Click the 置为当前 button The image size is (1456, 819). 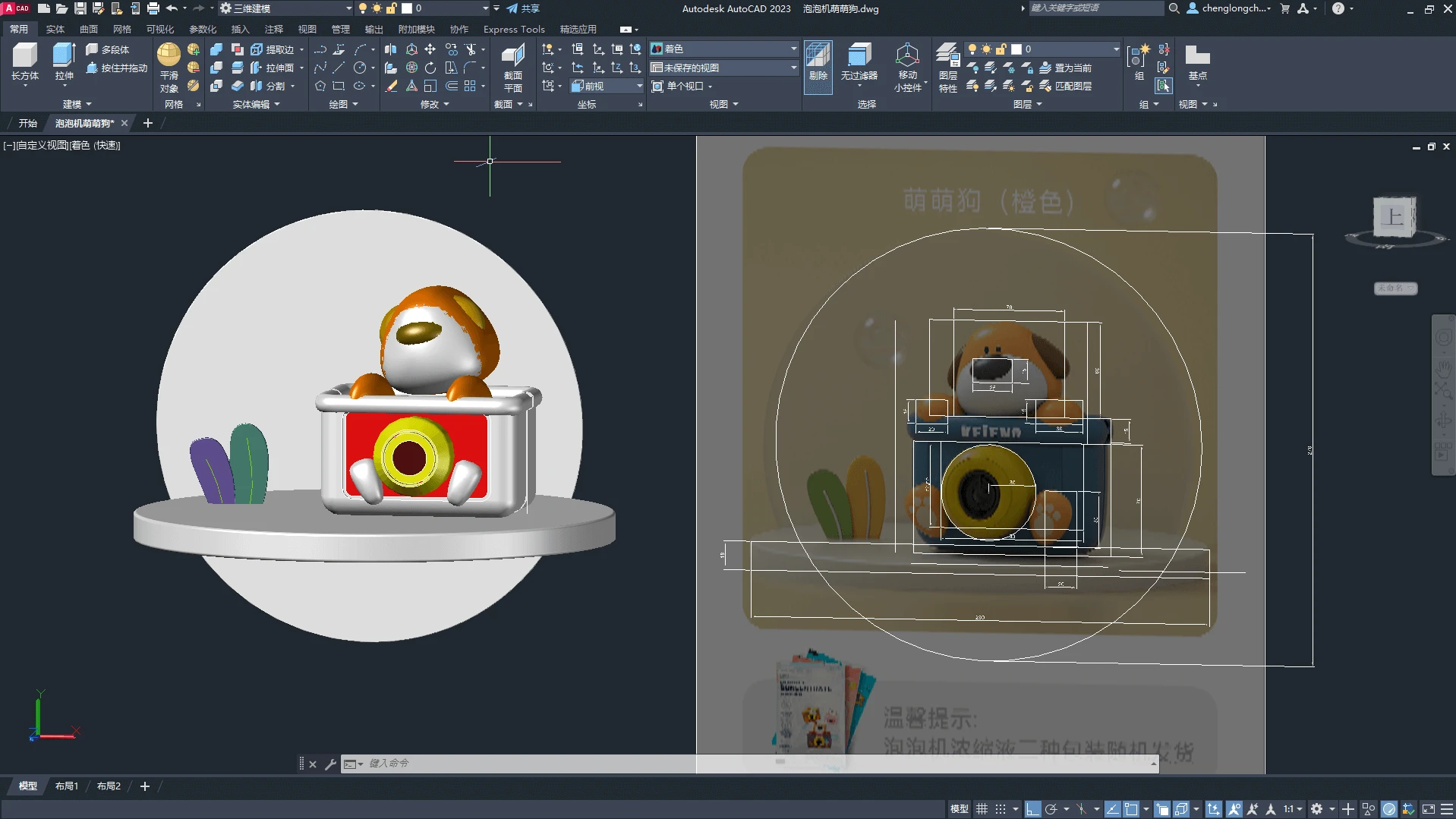click(1066, 68)
